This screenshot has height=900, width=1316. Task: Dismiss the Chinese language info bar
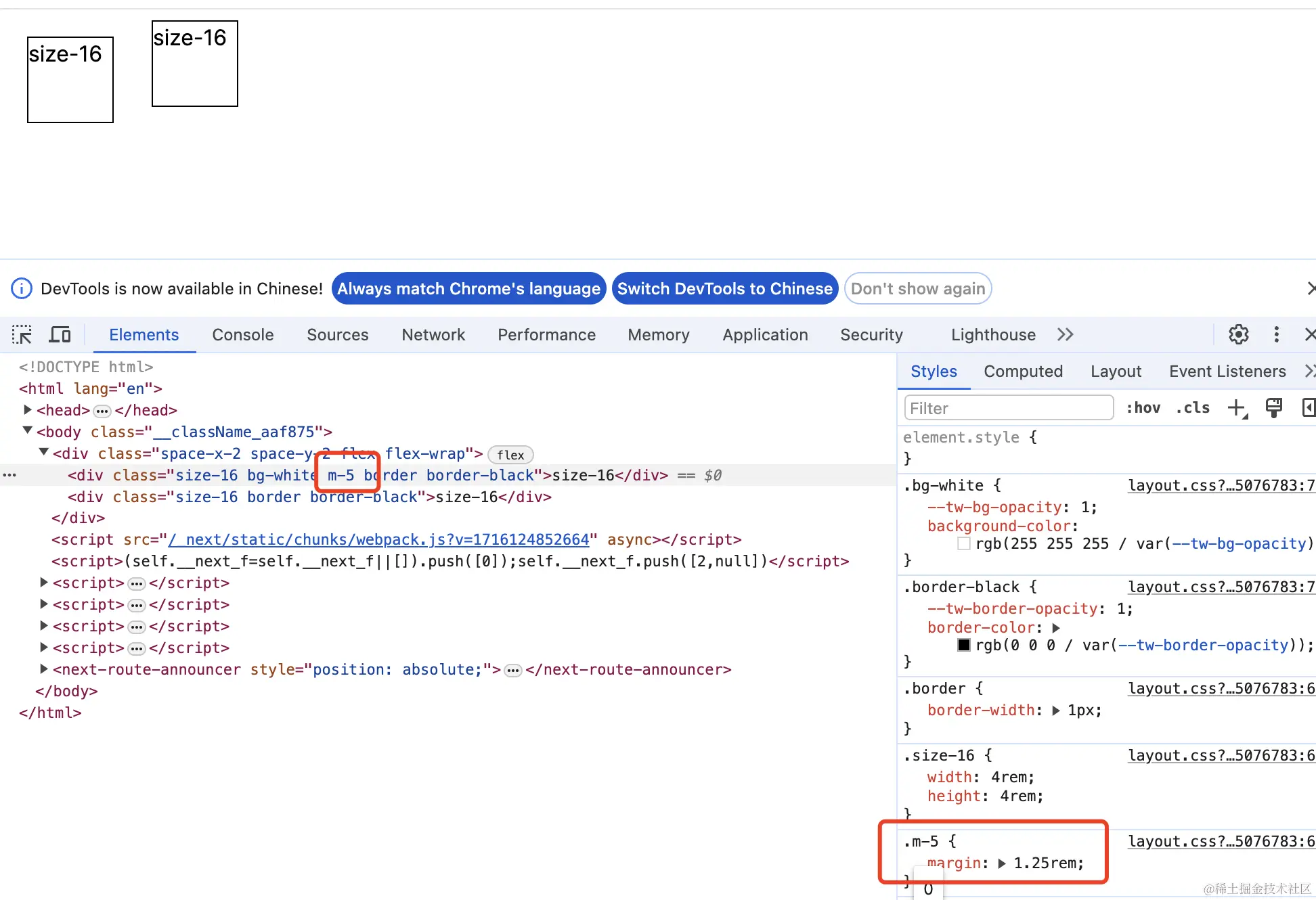point(1311,289)
